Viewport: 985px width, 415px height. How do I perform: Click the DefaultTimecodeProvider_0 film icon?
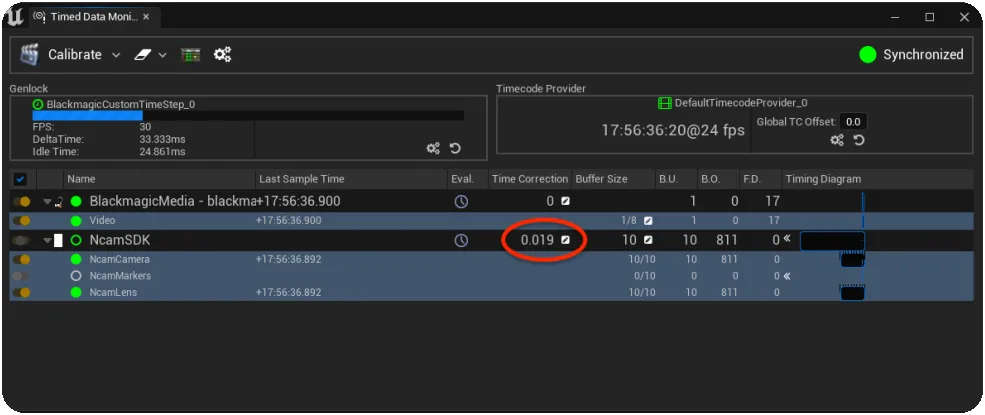[665, 102]
